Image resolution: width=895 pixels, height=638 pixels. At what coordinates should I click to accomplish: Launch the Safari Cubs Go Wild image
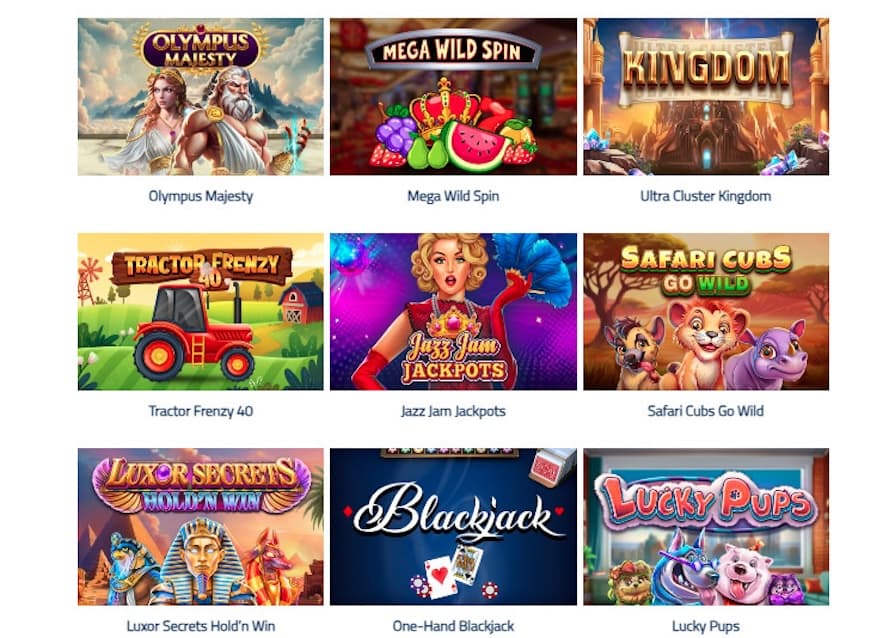pyautogui.click(x=706, y=312)
